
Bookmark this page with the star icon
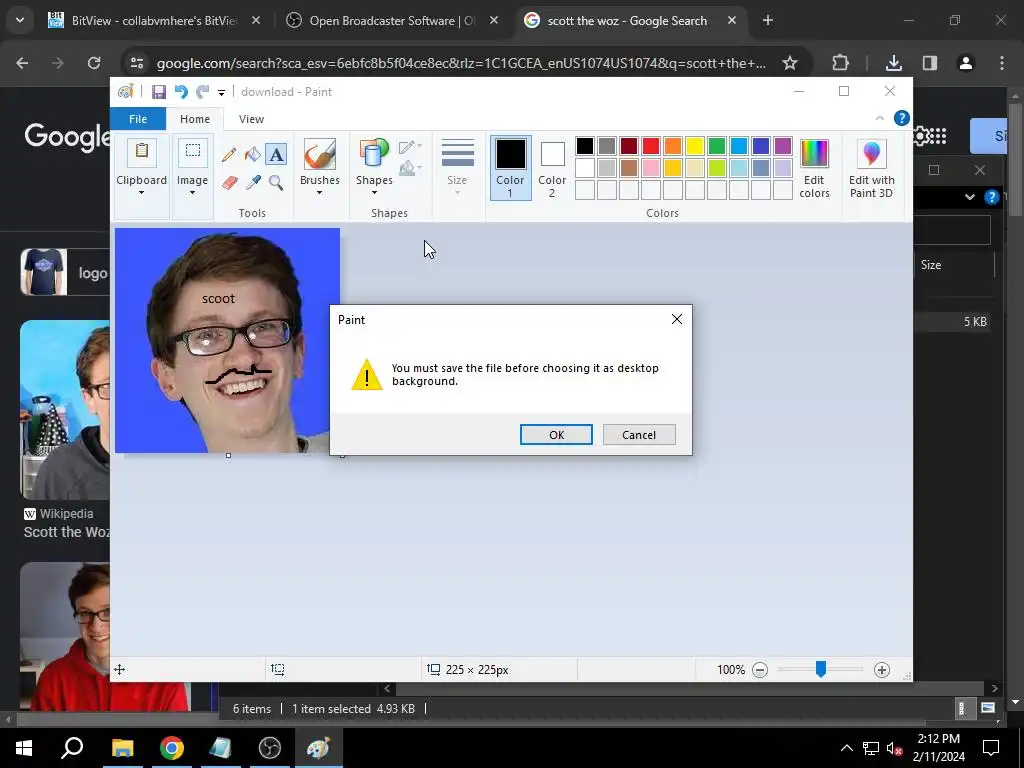(x=790, y=63)
